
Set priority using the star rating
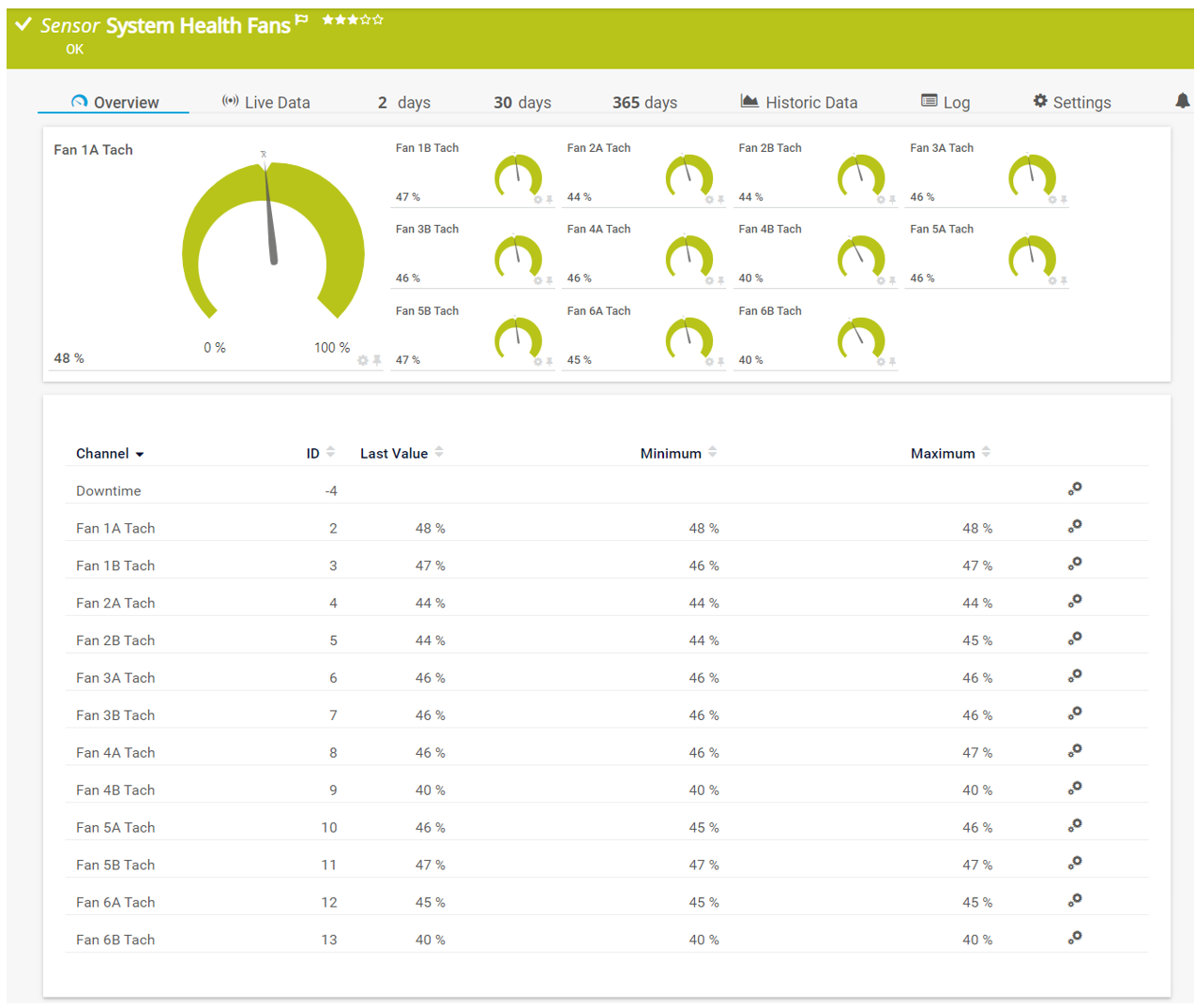(x=353, y=20)
